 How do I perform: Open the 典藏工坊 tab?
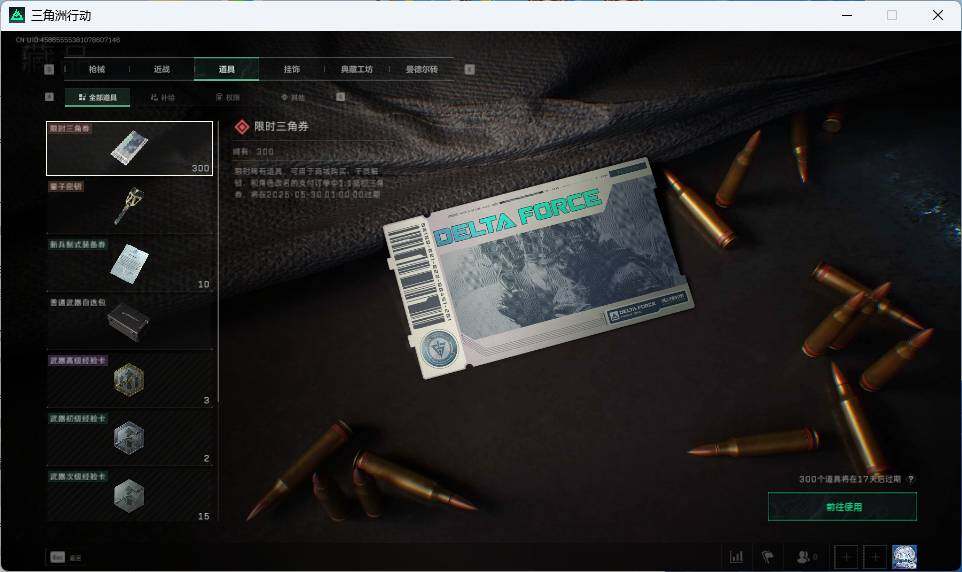[356, 69]
